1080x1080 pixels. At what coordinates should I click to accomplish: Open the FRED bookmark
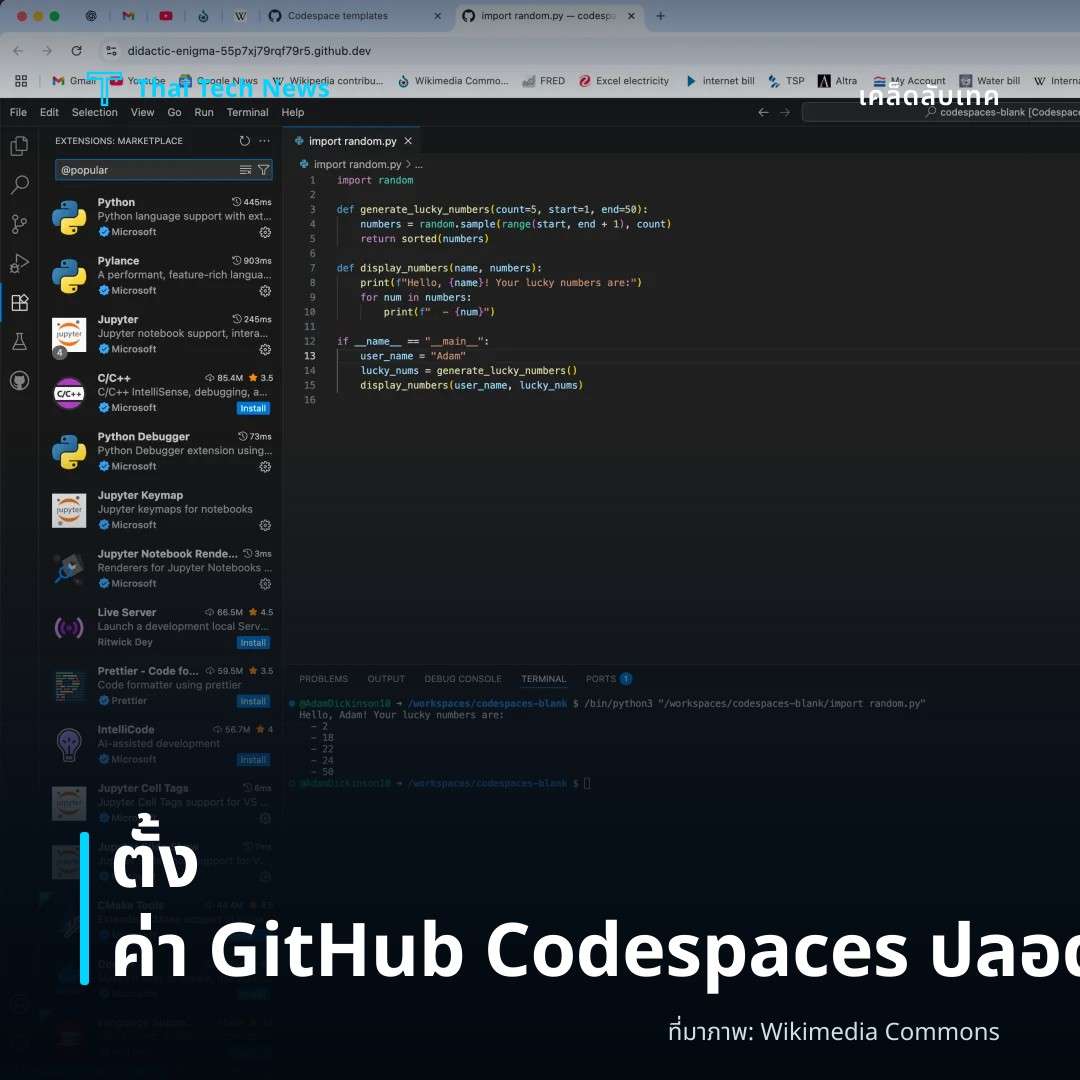[x=543, y=81]
